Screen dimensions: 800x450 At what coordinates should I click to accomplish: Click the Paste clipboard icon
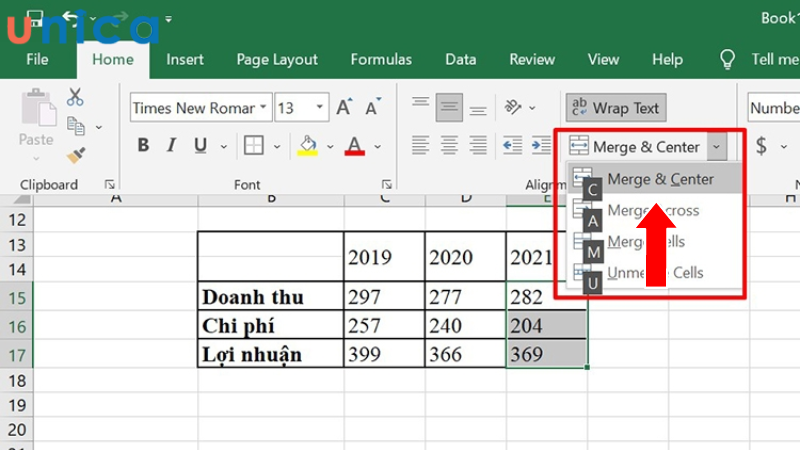[37, 109]
